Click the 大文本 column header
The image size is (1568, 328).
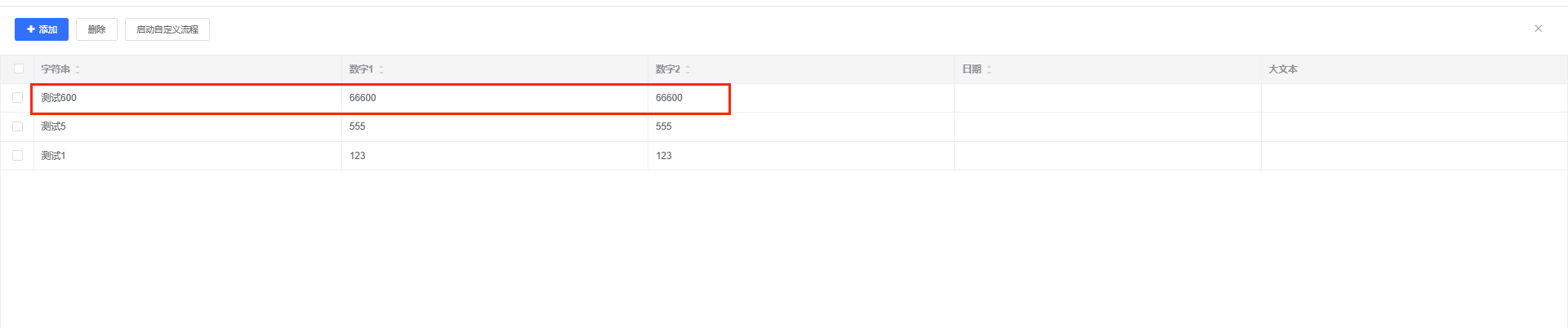(1282, 69)
